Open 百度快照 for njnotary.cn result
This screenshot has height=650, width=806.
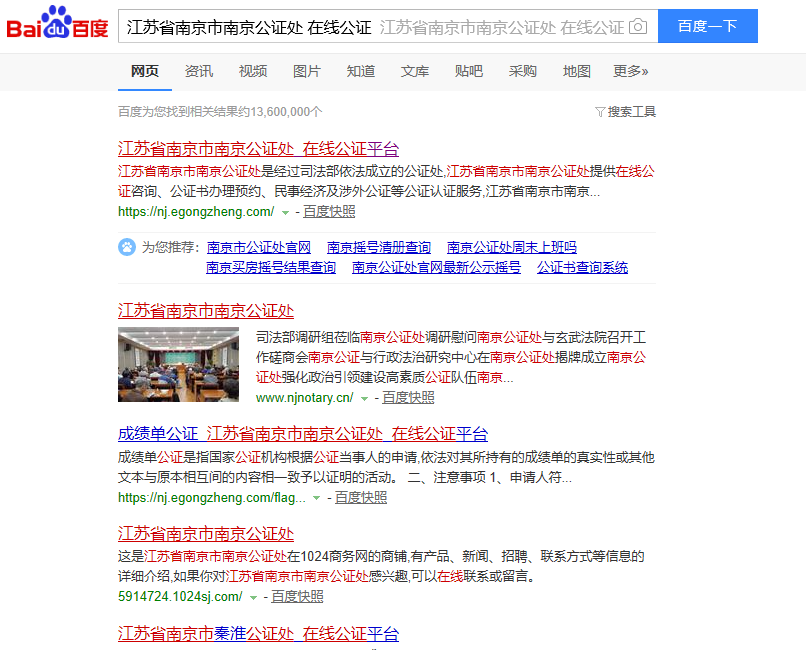[x=408, y=398]
